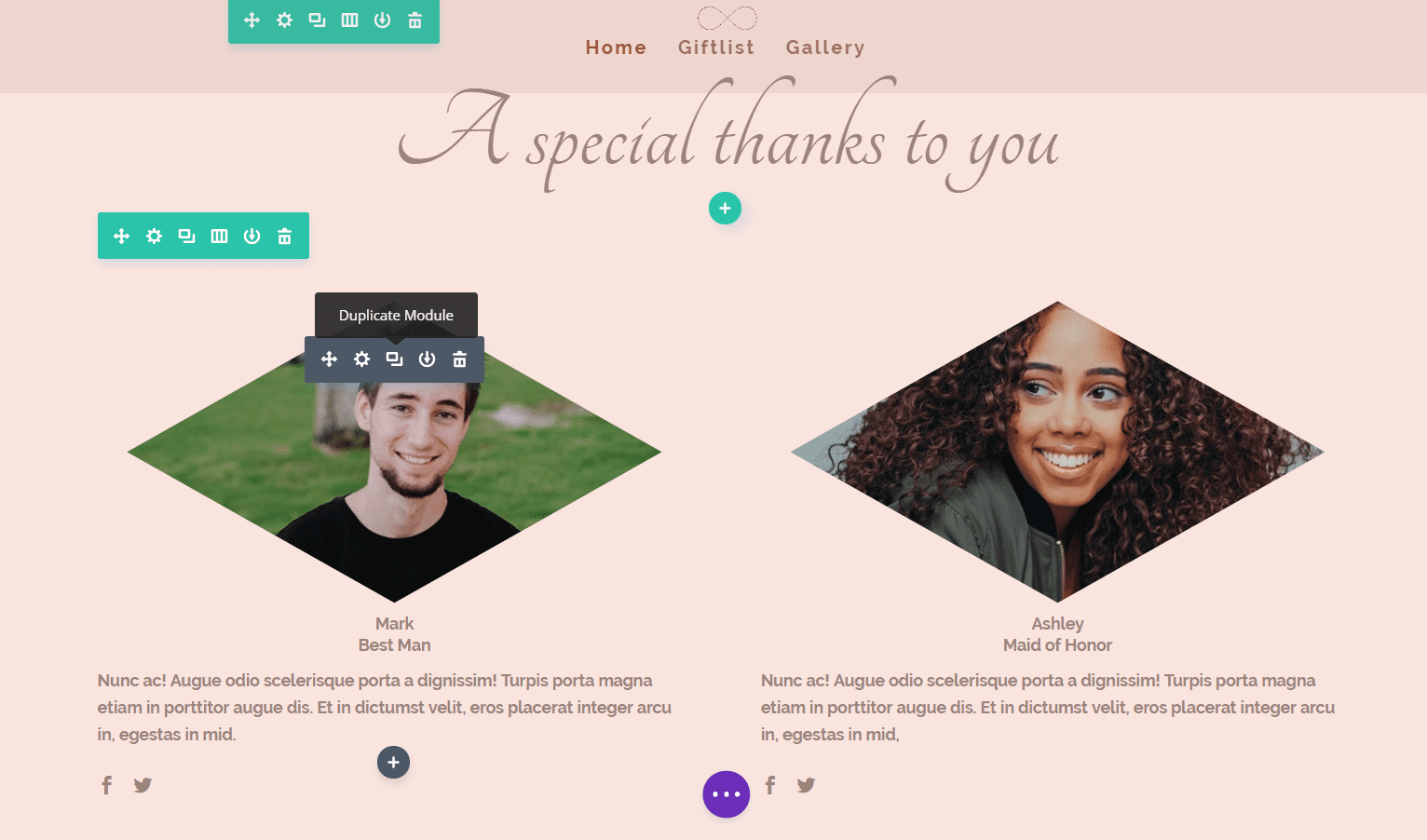The height and width of the screenshot is (840, 1427).
Task: Delete module using dark toolbar trash icon
Action: 459,359
